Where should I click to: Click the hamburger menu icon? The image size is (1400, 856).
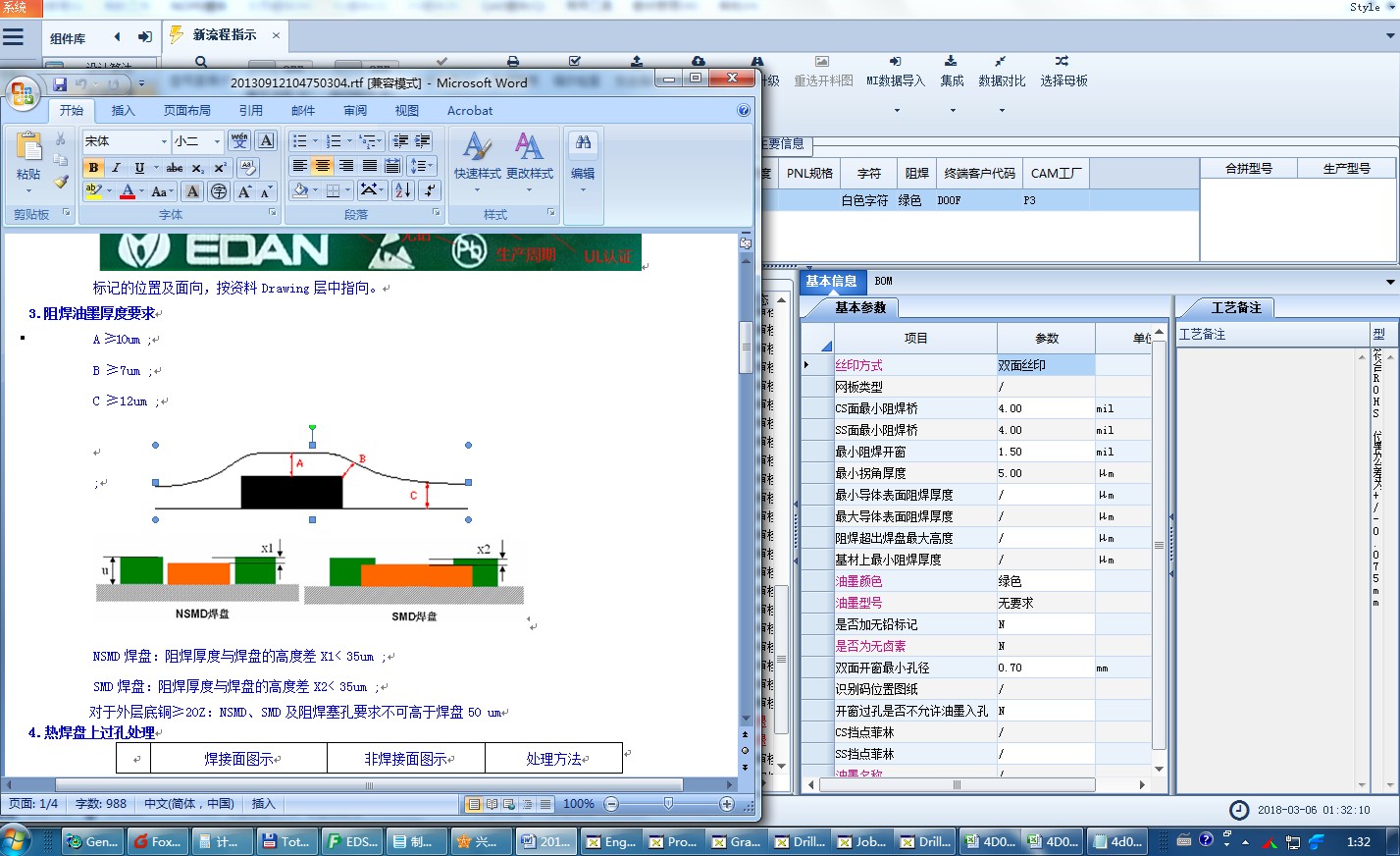pyautogui.click(x=14, y=37)
